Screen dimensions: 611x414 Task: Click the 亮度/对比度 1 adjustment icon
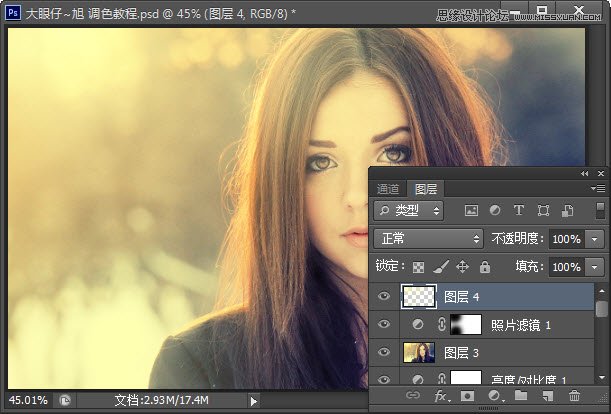(418, 379)
